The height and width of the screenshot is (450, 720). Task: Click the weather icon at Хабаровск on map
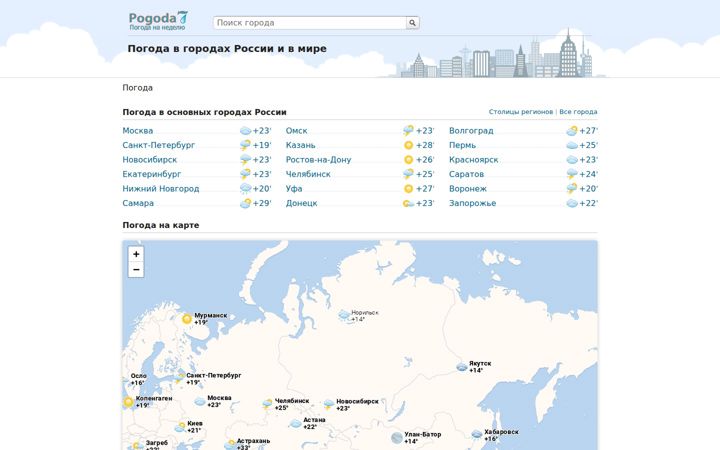[x=477, y=434]
